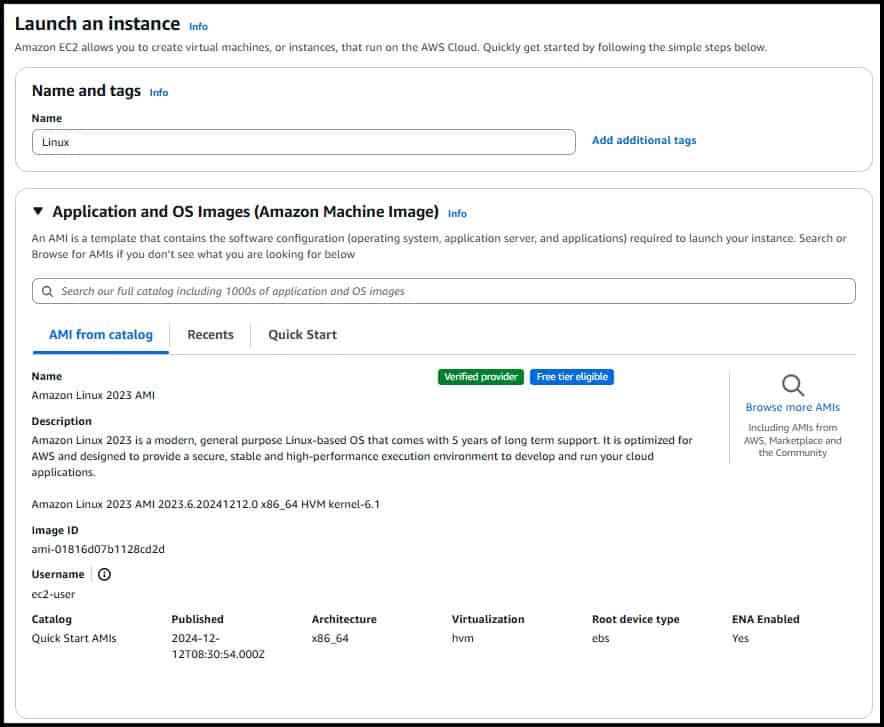884x727 pixels.
Task: Select the AMI from catalog tab
Action: [101, 334]
